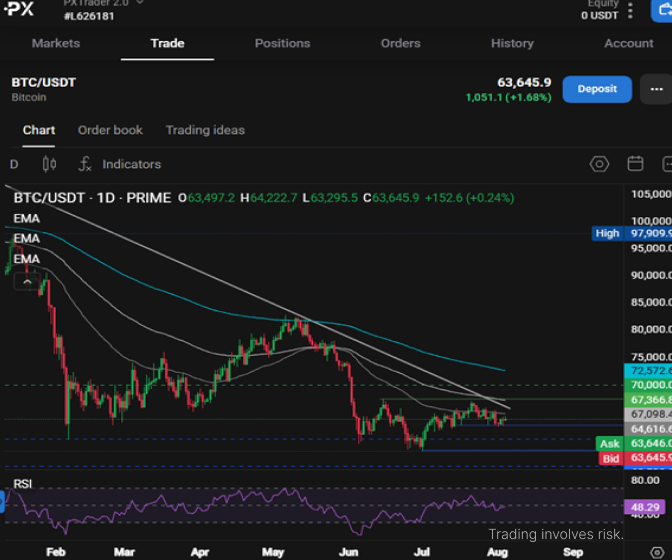Show the Trading ideas sub-tab
The width and height of the screenshot is (672, 560).
[x=205, y=130]
